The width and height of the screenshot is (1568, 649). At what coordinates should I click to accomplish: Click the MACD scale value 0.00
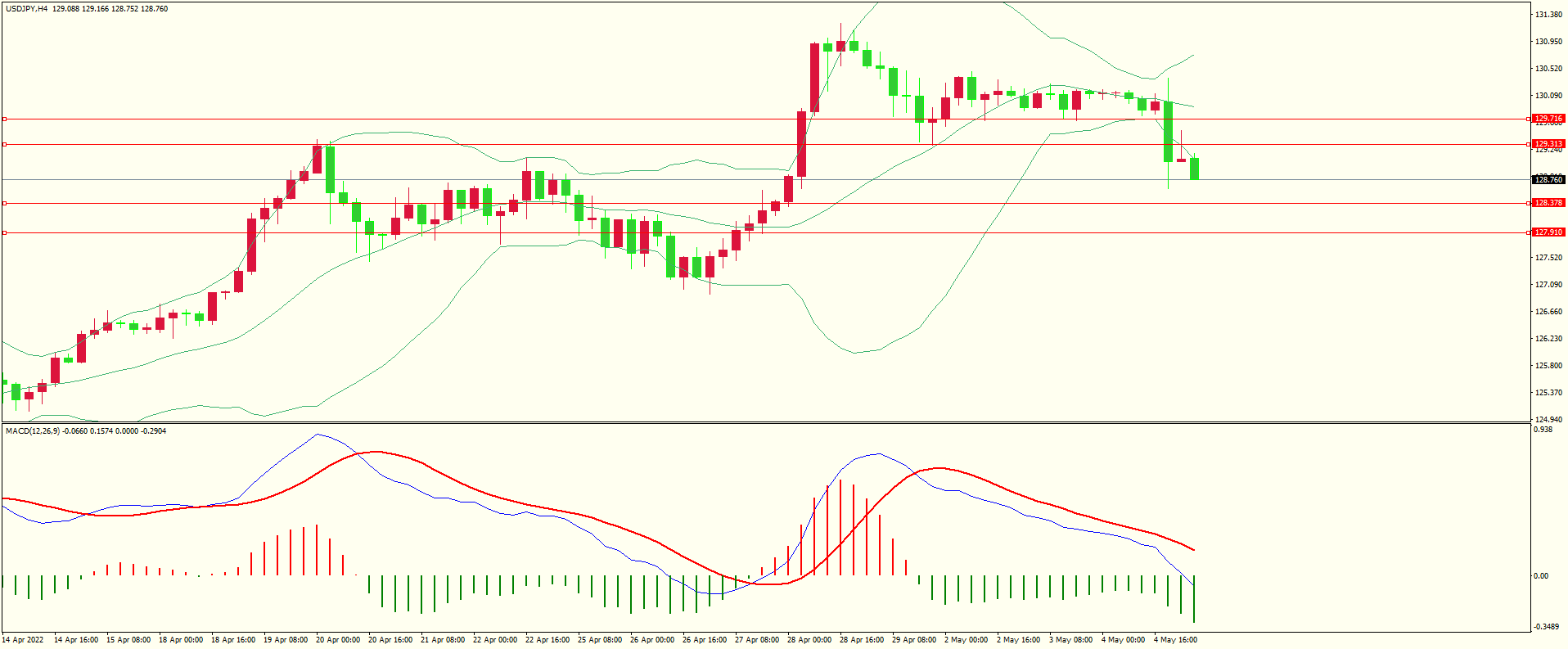point(1541,576)
